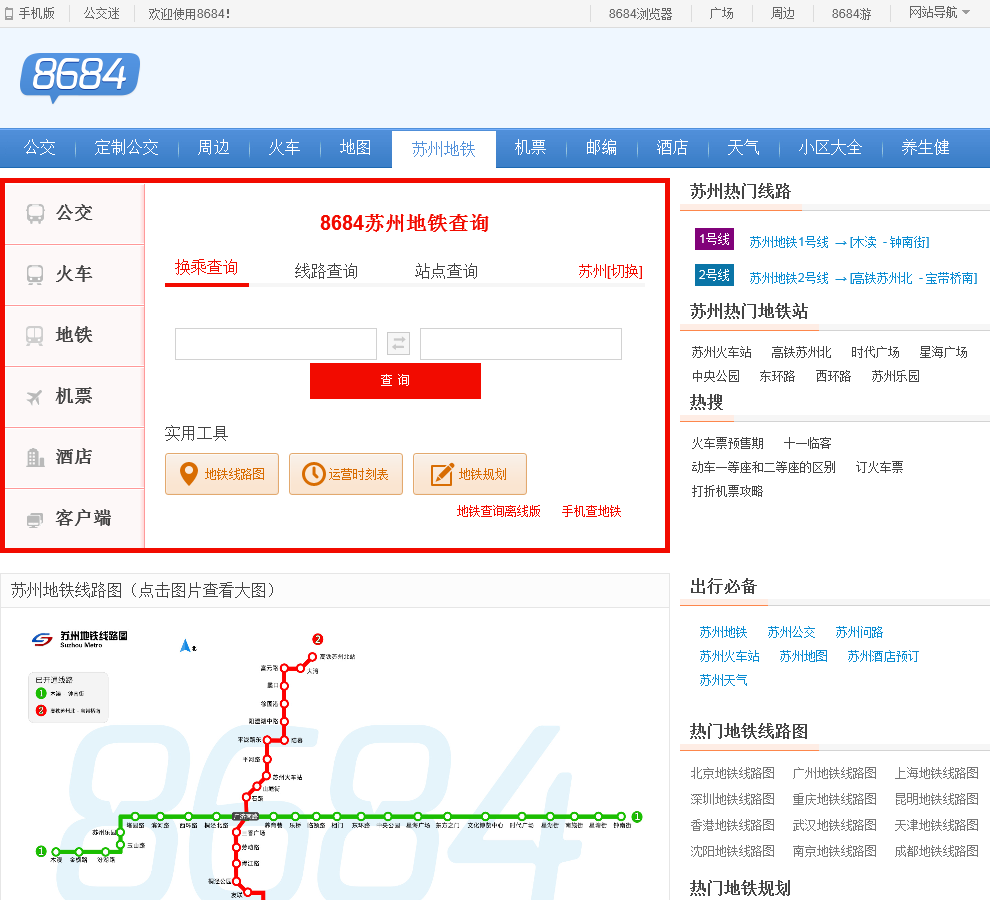Open 小区大全 in the navigation bar
This screenshot has height=900, width=990.
click(x=830, y=148)
